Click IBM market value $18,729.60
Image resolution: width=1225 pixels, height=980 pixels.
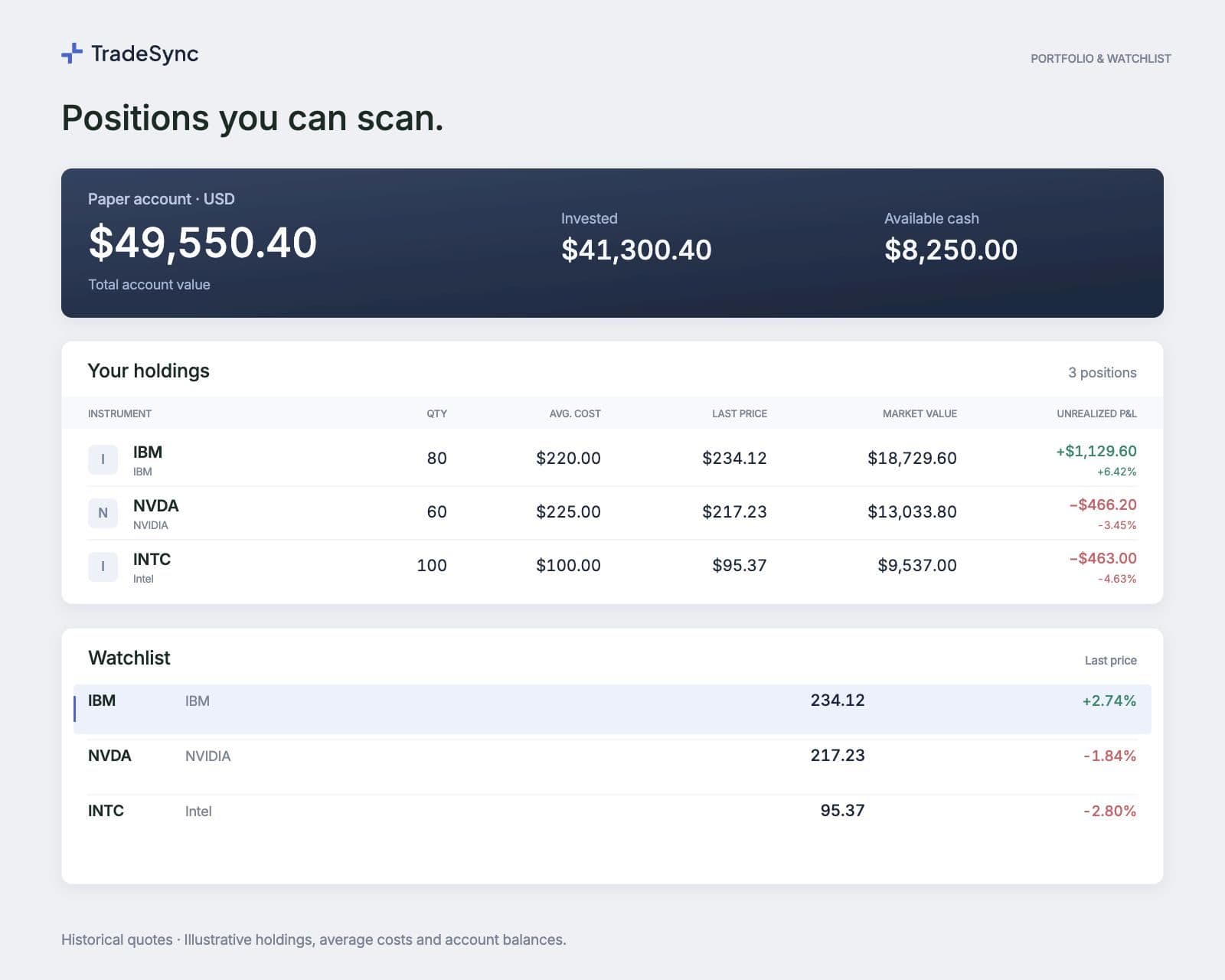(x=912, y=458)
